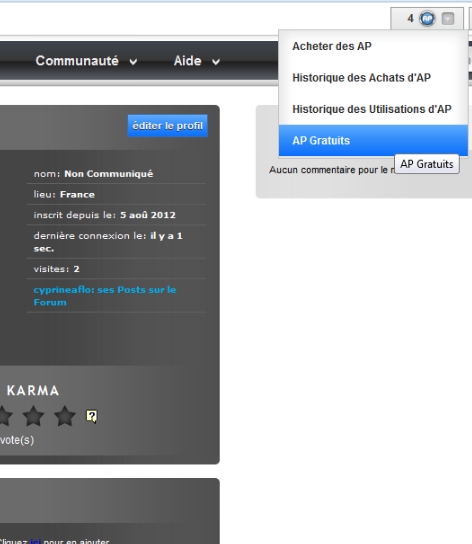Rate with the middle karma star

(33, 416)
